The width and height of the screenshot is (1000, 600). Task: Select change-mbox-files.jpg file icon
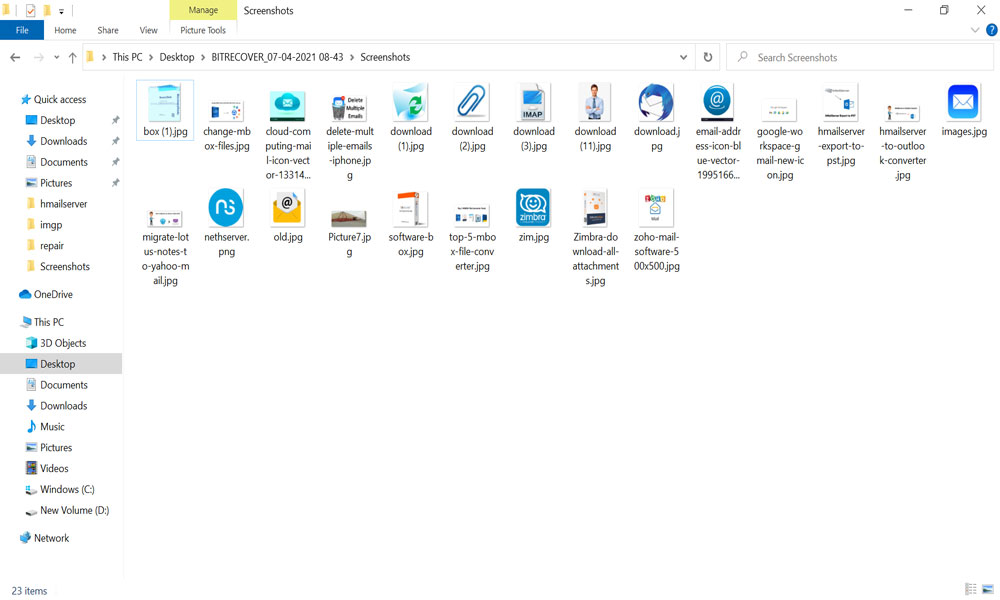226,111
